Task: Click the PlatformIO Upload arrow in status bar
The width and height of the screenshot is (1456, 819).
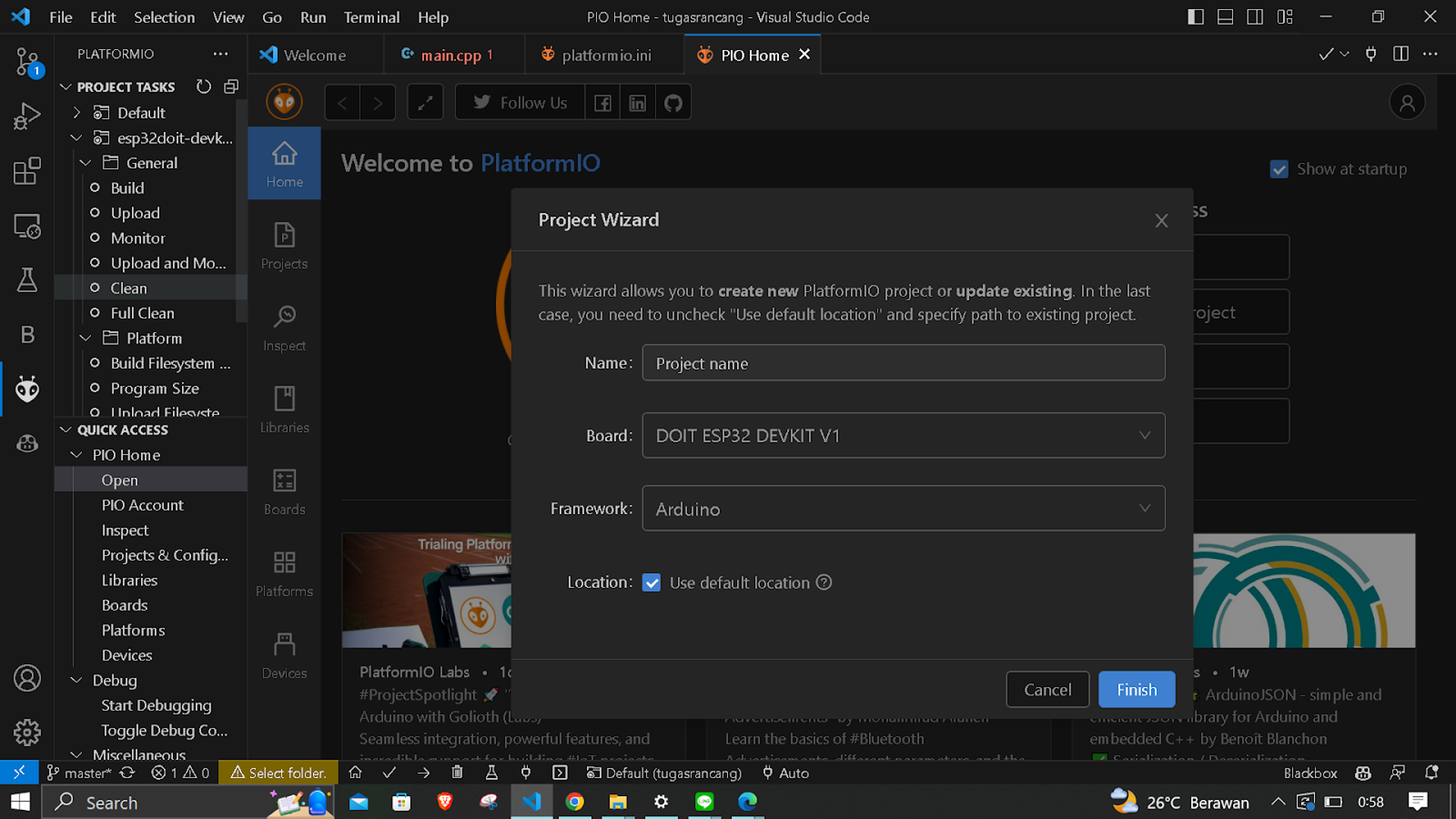Action: point(423,773)
